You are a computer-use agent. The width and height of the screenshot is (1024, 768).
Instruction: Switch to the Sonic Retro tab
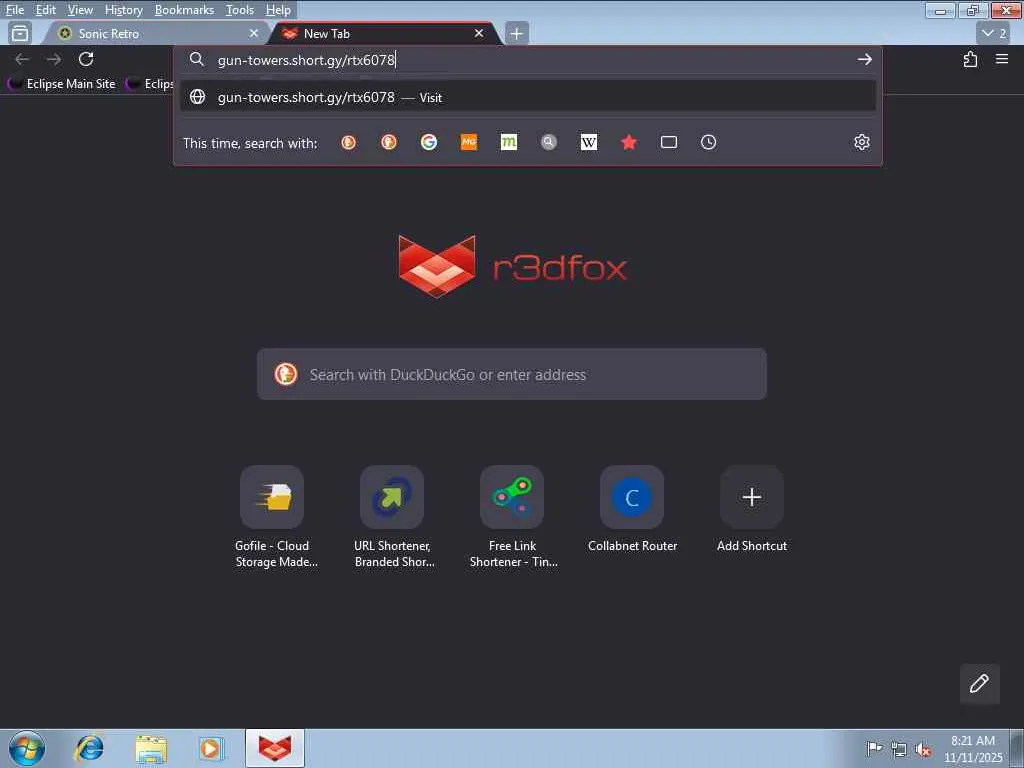coord(155,33)
